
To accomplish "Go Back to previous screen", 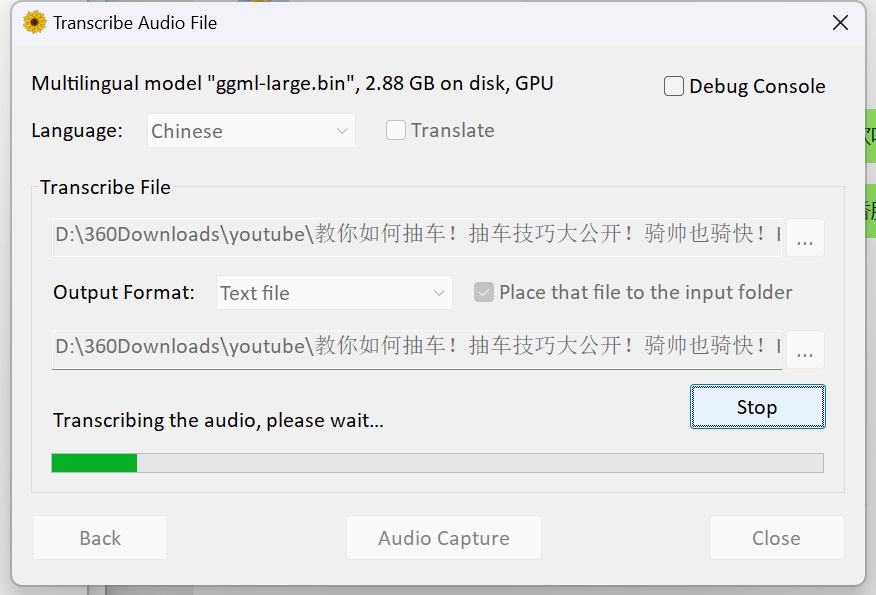I will pyautogui.click(x=100, y=537).
